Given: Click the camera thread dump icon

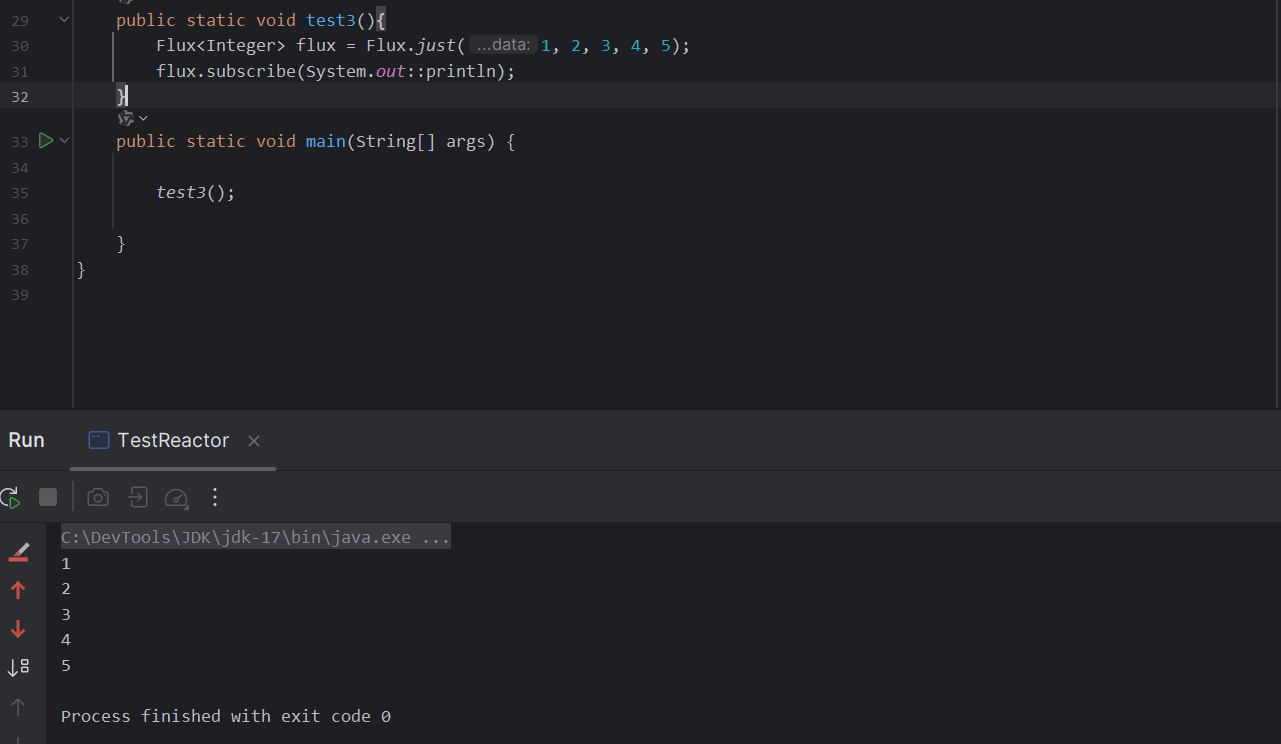Looking at the screenshot, I should coord(98,497).
